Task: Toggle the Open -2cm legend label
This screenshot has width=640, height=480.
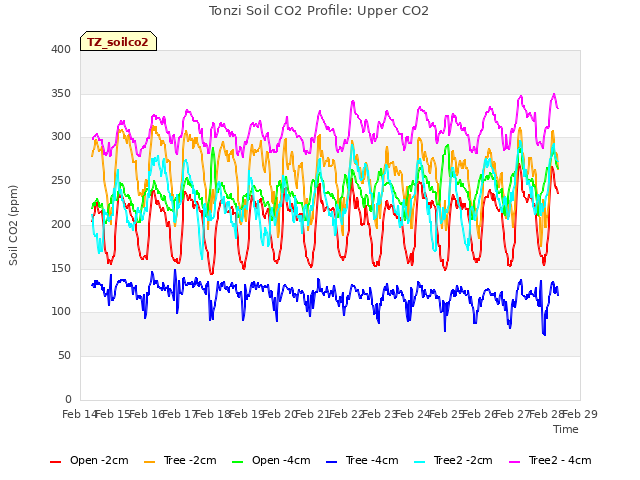Action: [99, 460]
